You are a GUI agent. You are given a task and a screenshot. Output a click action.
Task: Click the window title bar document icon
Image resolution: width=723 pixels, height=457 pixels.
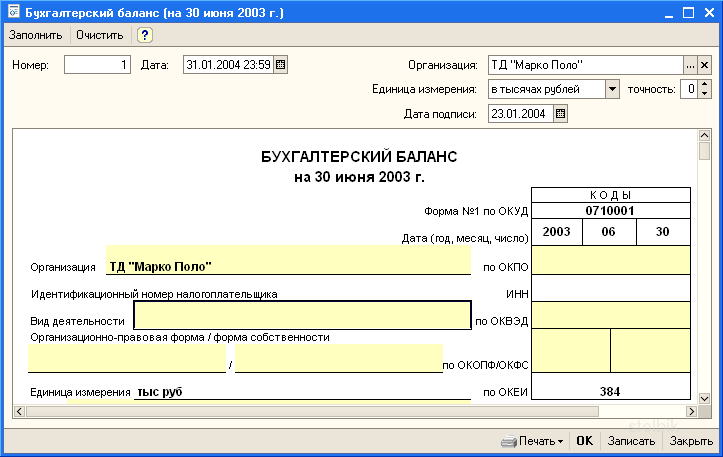(14, 12)
